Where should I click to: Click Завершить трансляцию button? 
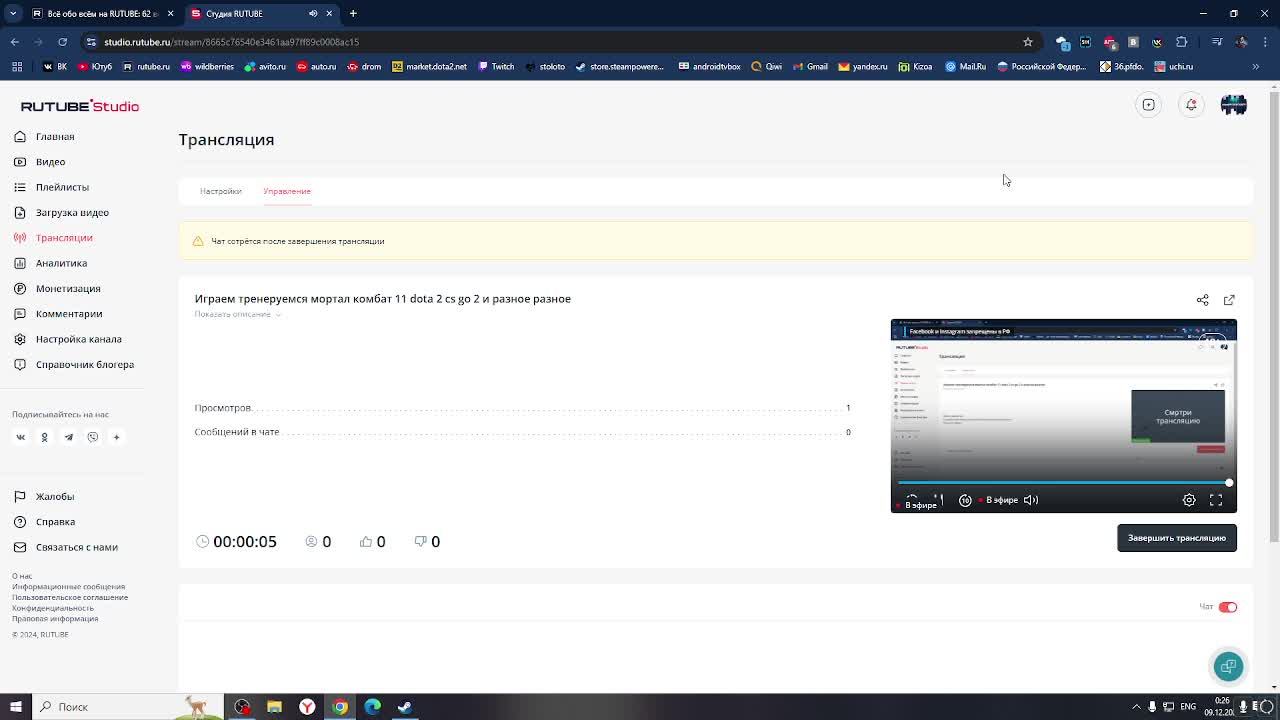pyautogui.click(x=1176, y=538)
